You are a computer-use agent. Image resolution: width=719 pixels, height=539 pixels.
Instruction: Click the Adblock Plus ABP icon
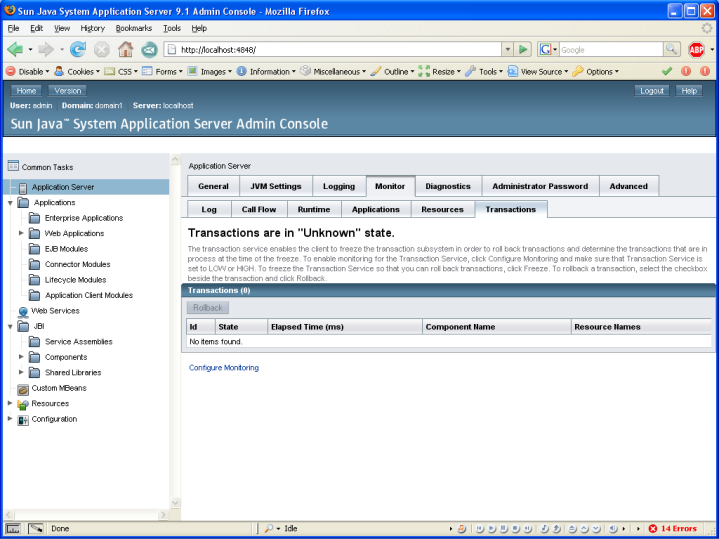tap(696, 50)
